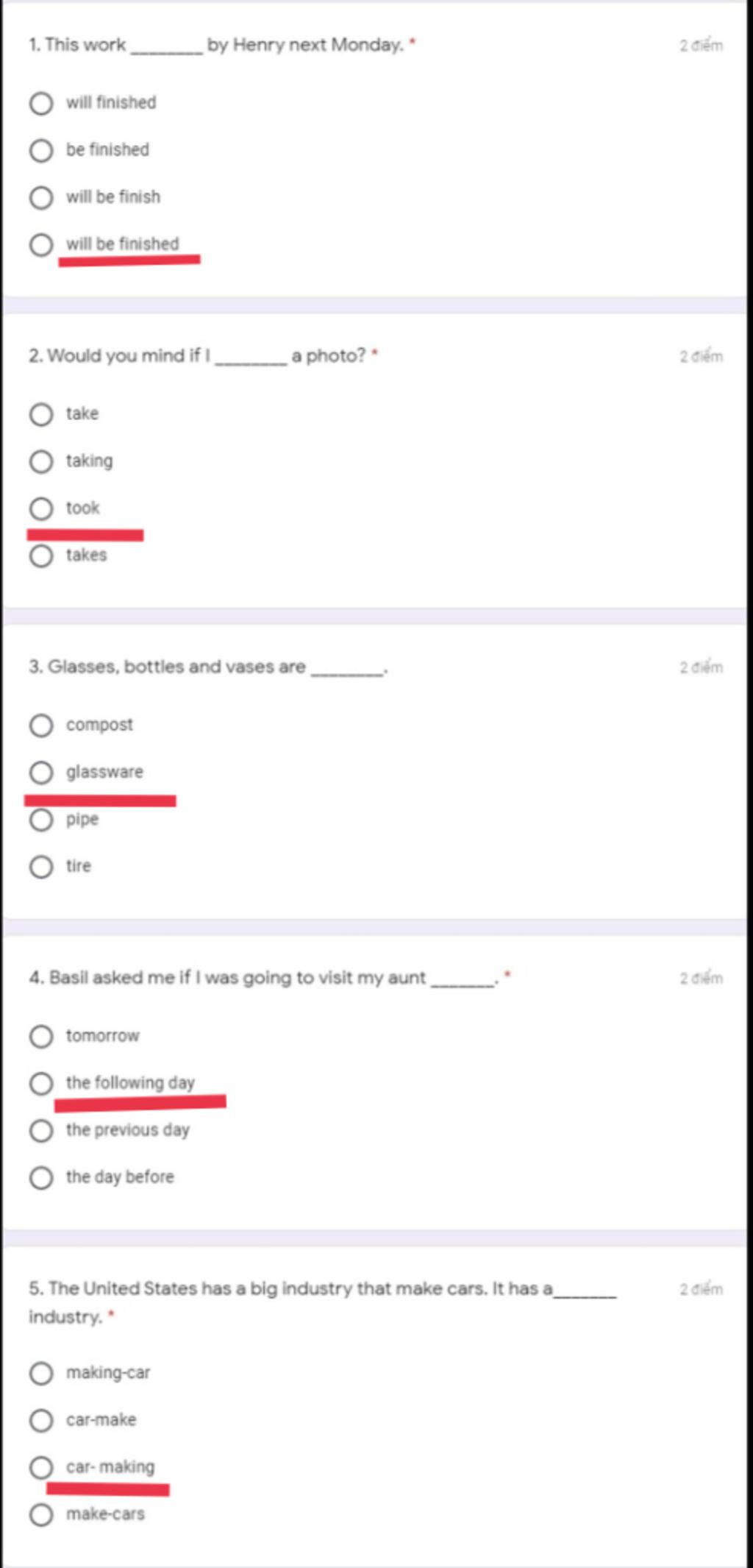The image size is (753, 1568).
Task: Select 'making-car' for question 5
Action: click(41, 1373)
